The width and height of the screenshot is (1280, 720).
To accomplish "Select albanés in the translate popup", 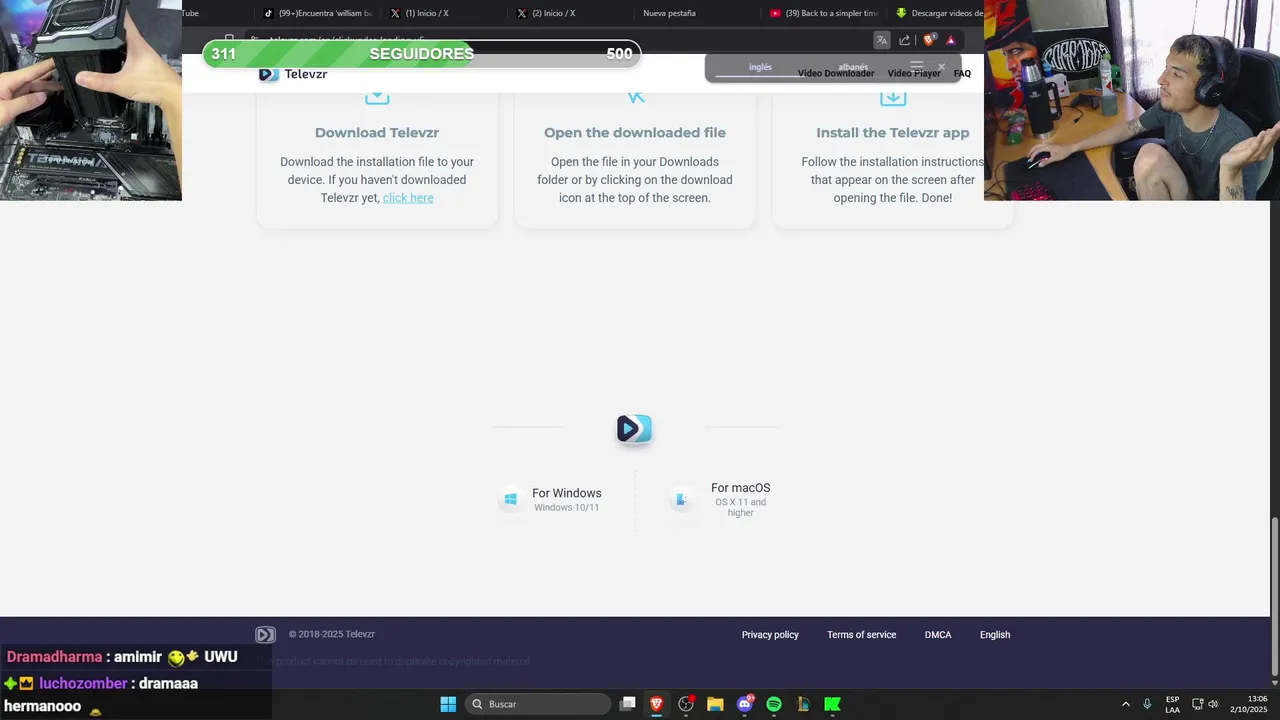I will pos(853,67).
